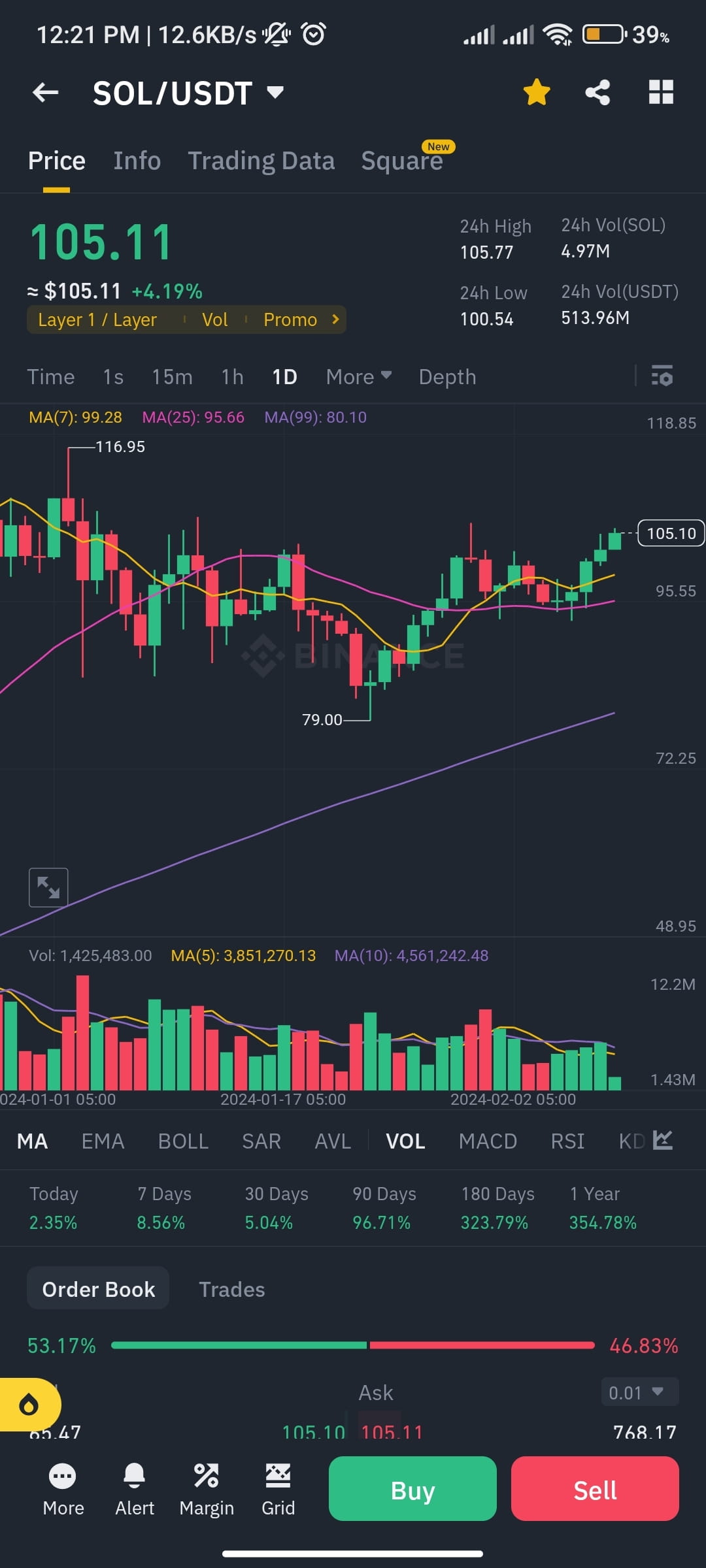Open the 0.01 precision dropdown
The width and height of the screenshot is (706, 1568).
[x=639, y=1392]
